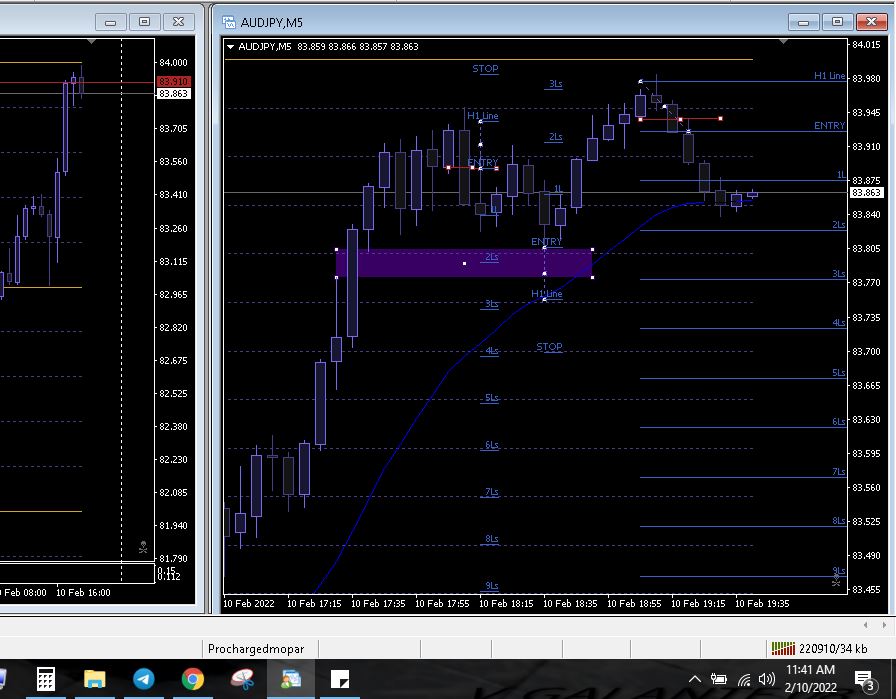Screen dimensions: 896x699
Task: Select the ENTRY label above the purple rectangle
Action: pyautogui.click(x=546, y=242)
